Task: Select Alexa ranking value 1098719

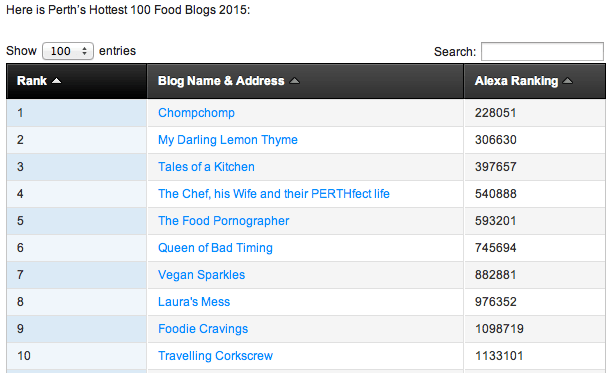Action: (499, 329)
